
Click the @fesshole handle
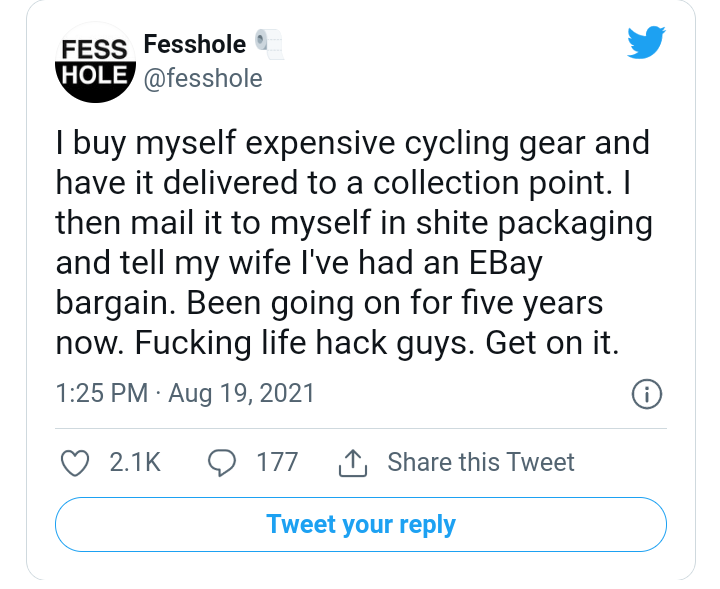click(203, 78)
